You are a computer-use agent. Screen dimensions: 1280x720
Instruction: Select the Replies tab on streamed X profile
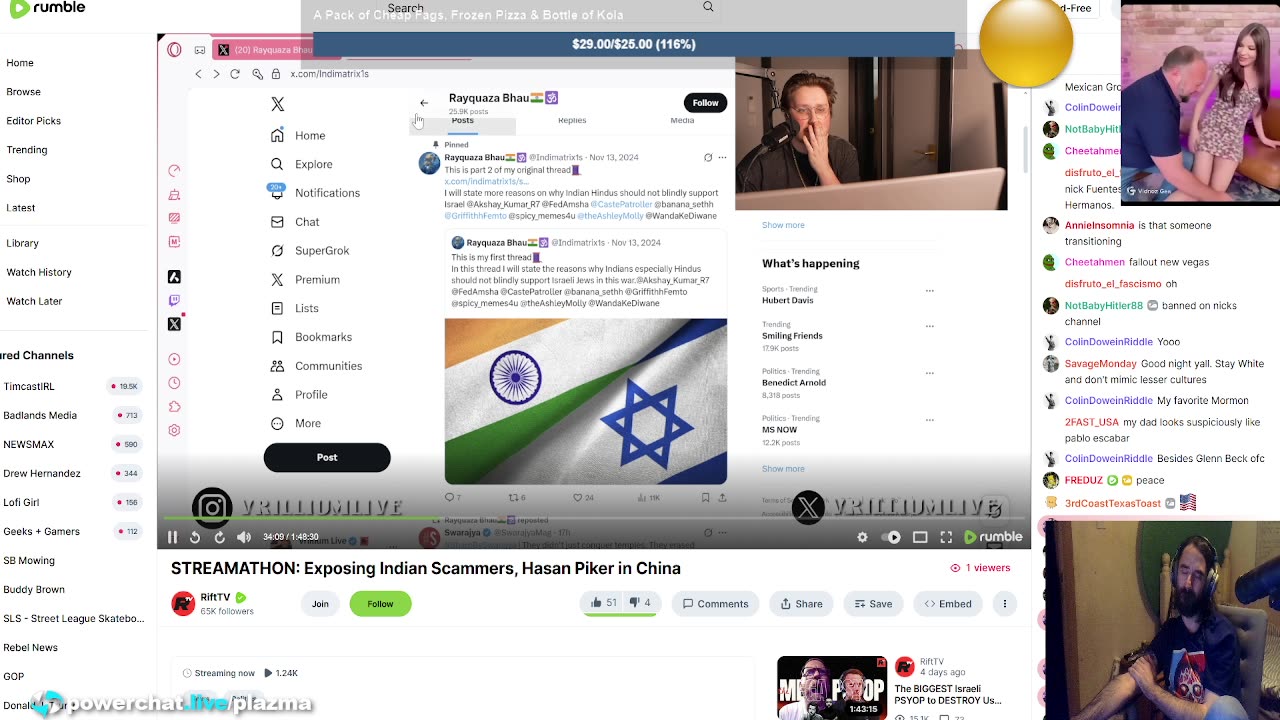572,120
